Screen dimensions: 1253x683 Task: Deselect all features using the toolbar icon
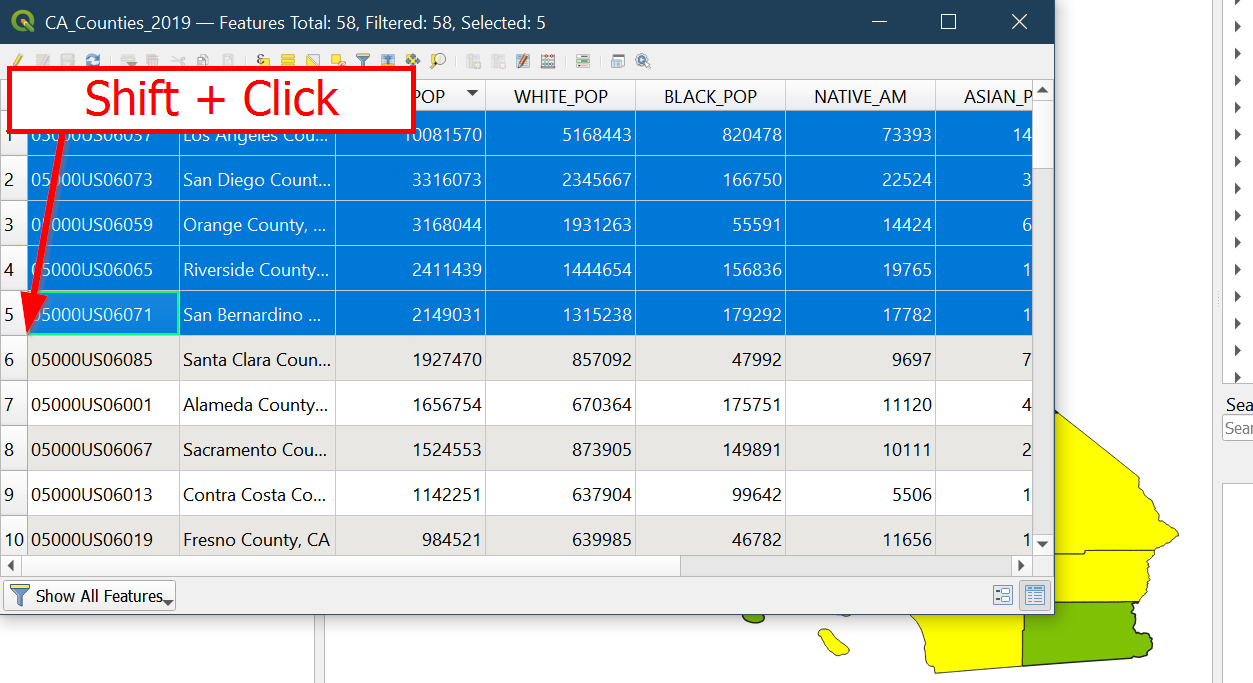click(338, 61)
